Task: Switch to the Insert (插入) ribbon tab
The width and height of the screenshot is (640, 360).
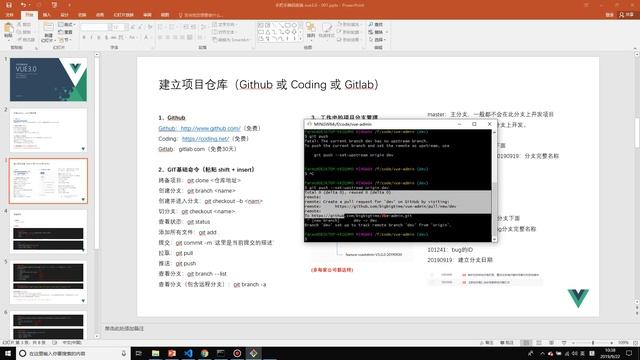Action: click(47, 15)
